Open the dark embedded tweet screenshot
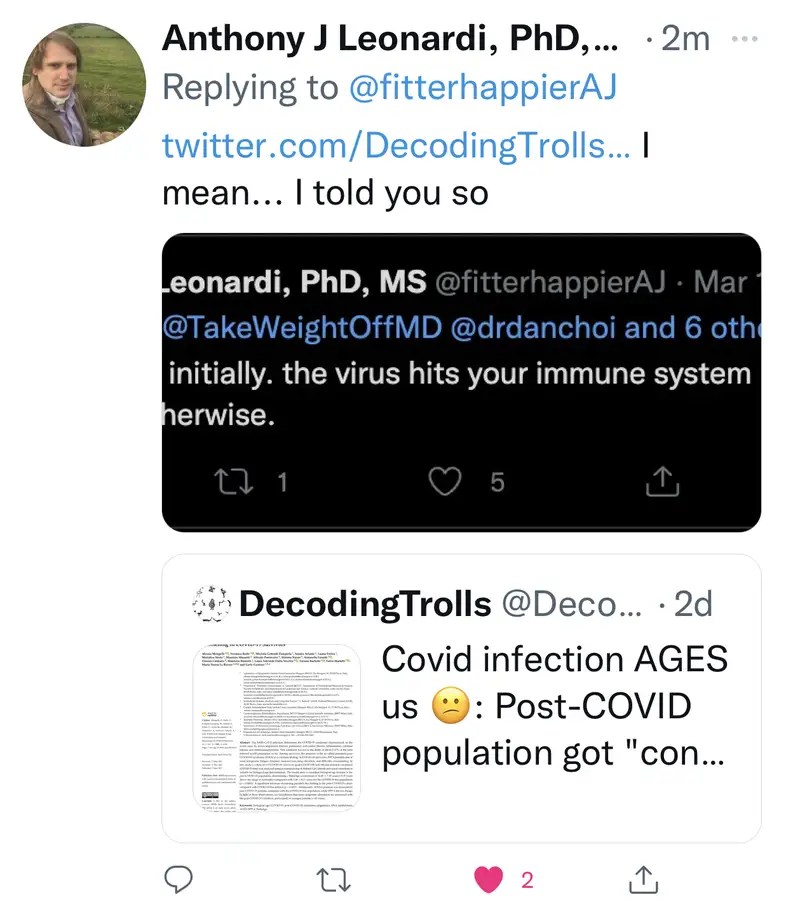 click(x=461, y=380)
